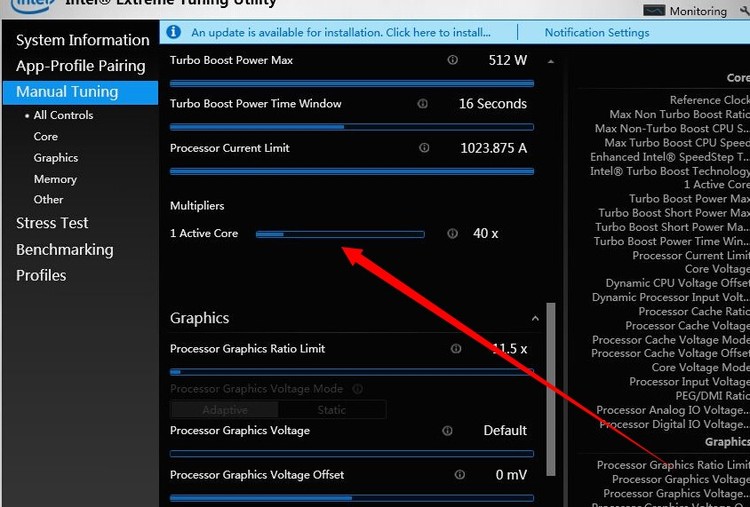Click the update available install link
Screen dimensions: 750x507
click(341, 33)
